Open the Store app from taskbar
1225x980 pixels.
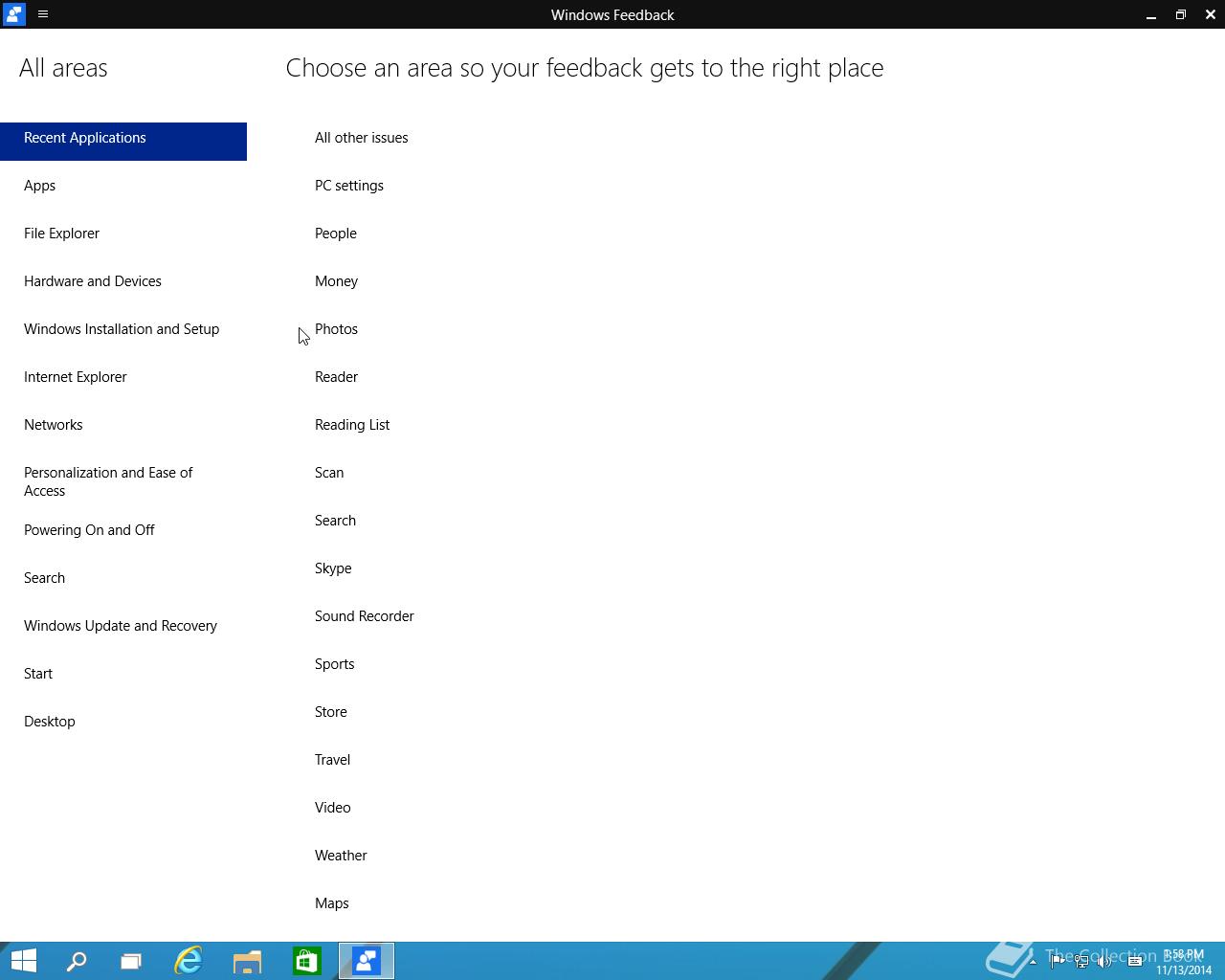coord(306,961)
